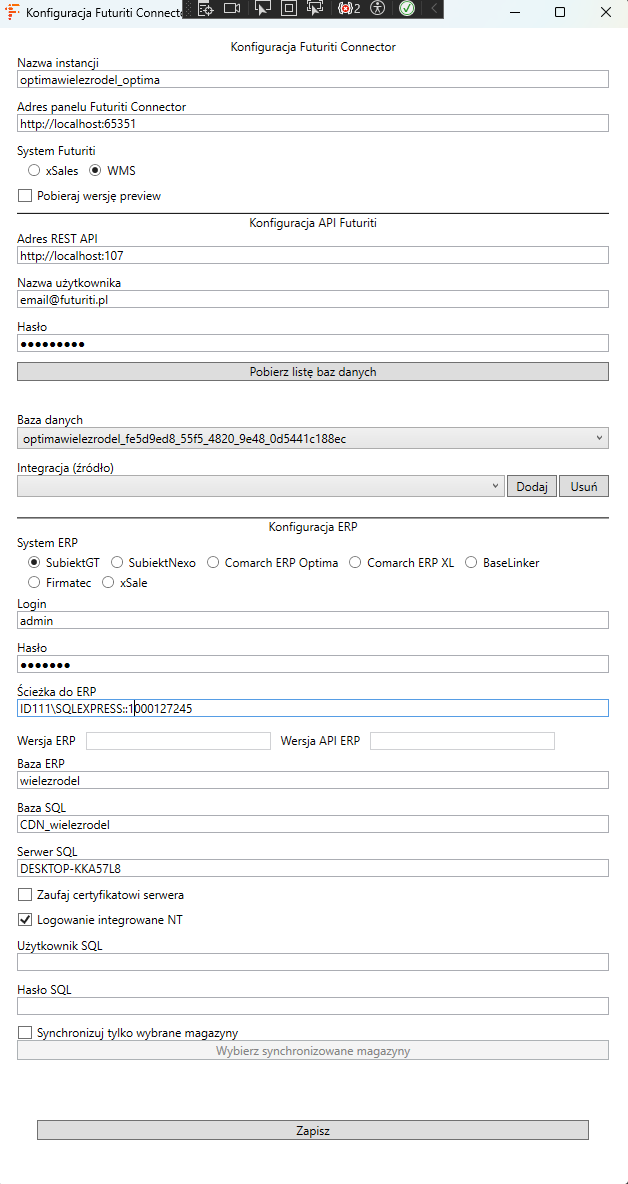Click Hasło field in Konfiguracja API Futuriti

[312, 344]
